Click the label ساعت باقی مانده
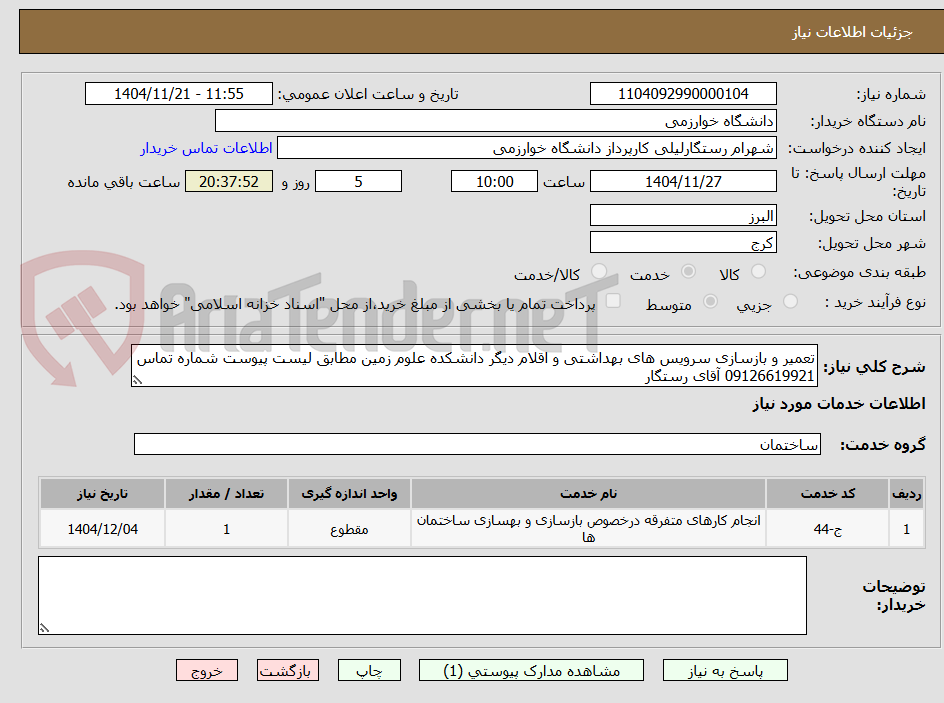 [x=123, y=182]
